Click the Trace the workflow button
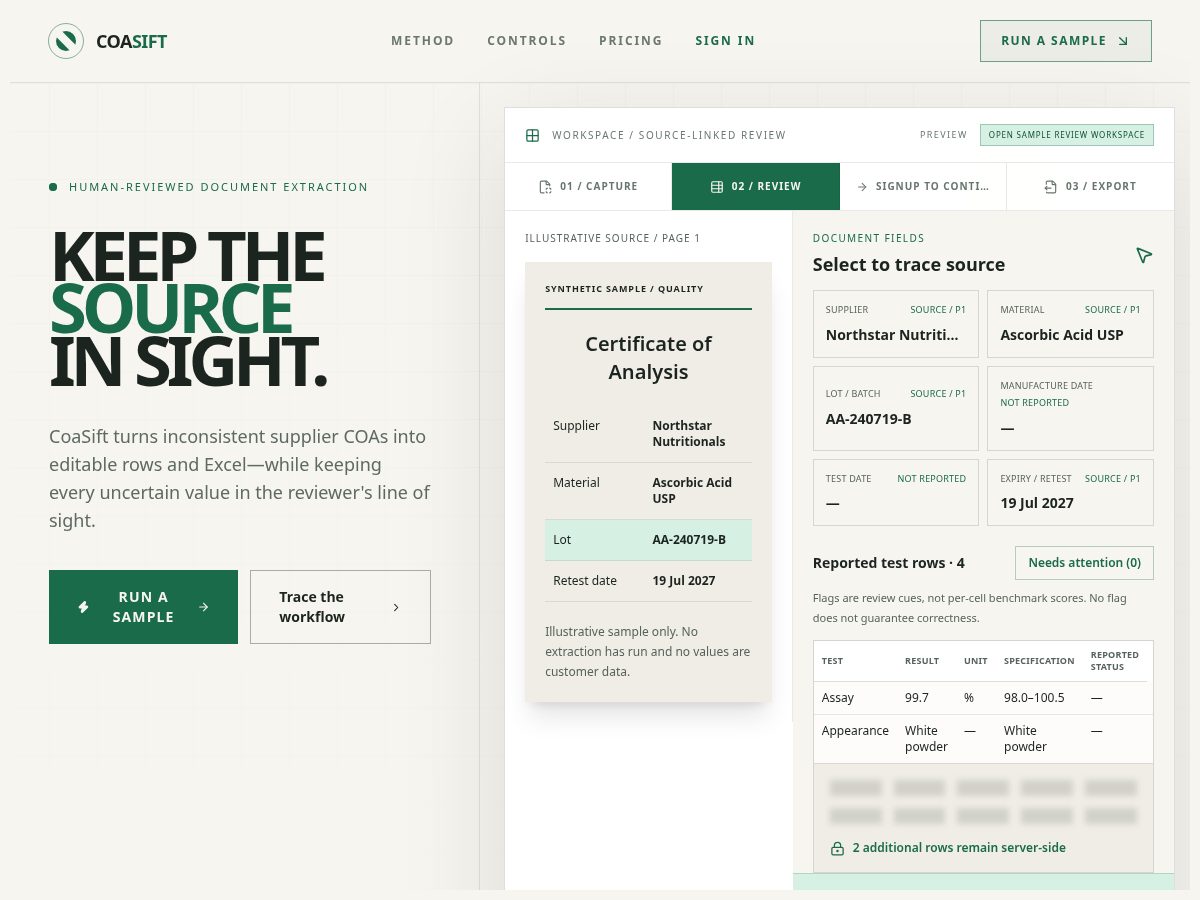1200x900 pixels. (340, 607)
